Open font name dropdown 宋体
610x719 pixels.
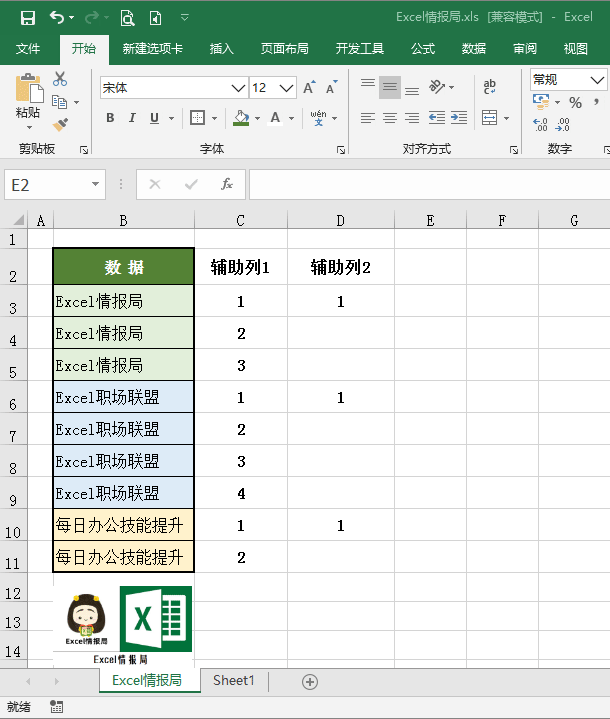click(x=238, y=88)
